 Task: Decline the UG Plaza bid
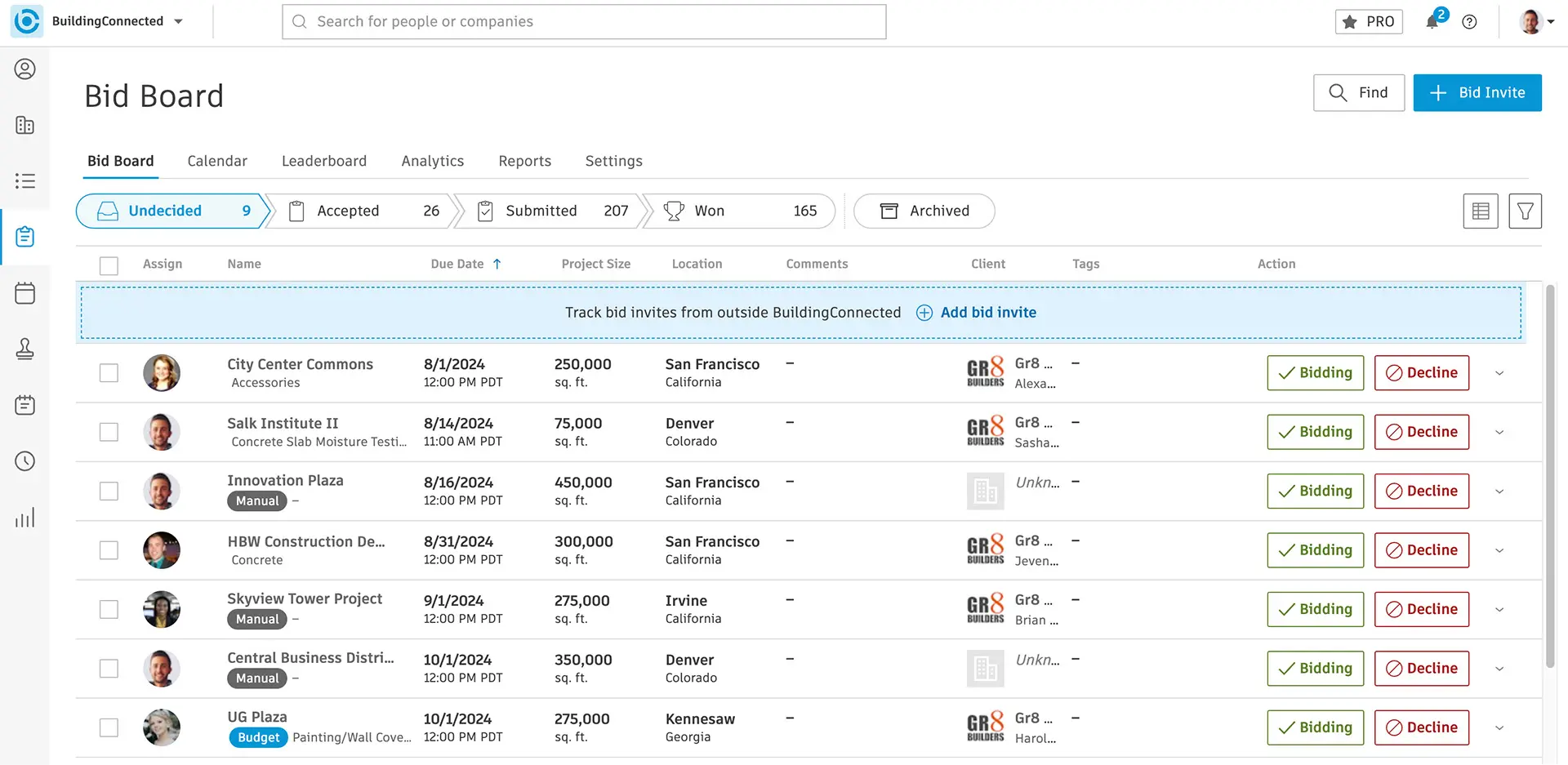click(1422, 727)
